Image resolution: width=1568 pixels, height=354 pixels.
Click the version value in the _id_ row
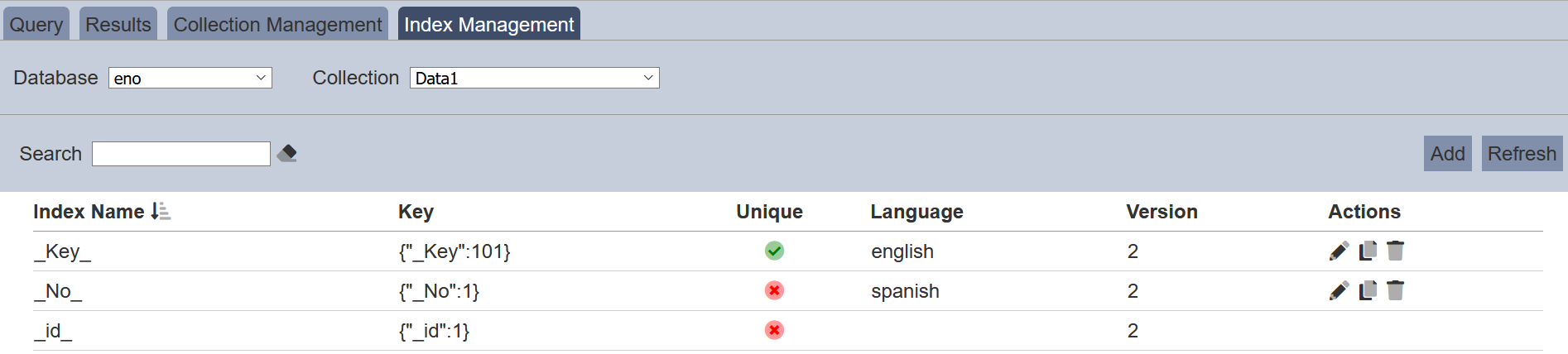click(1133, 331)
